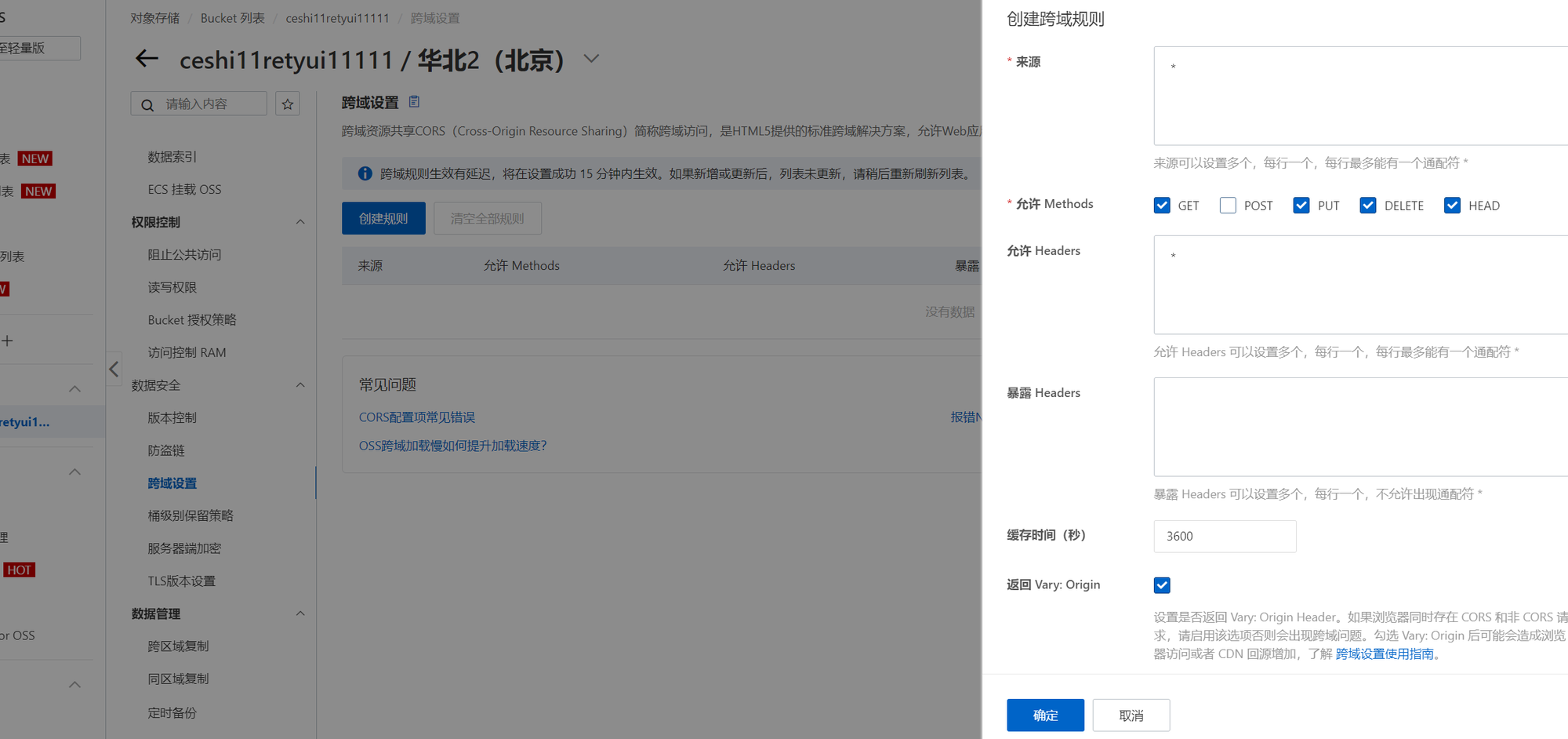Open the document icon beside 跨域设置 heading
The image size is (1568, 739).
coord(415,101)
